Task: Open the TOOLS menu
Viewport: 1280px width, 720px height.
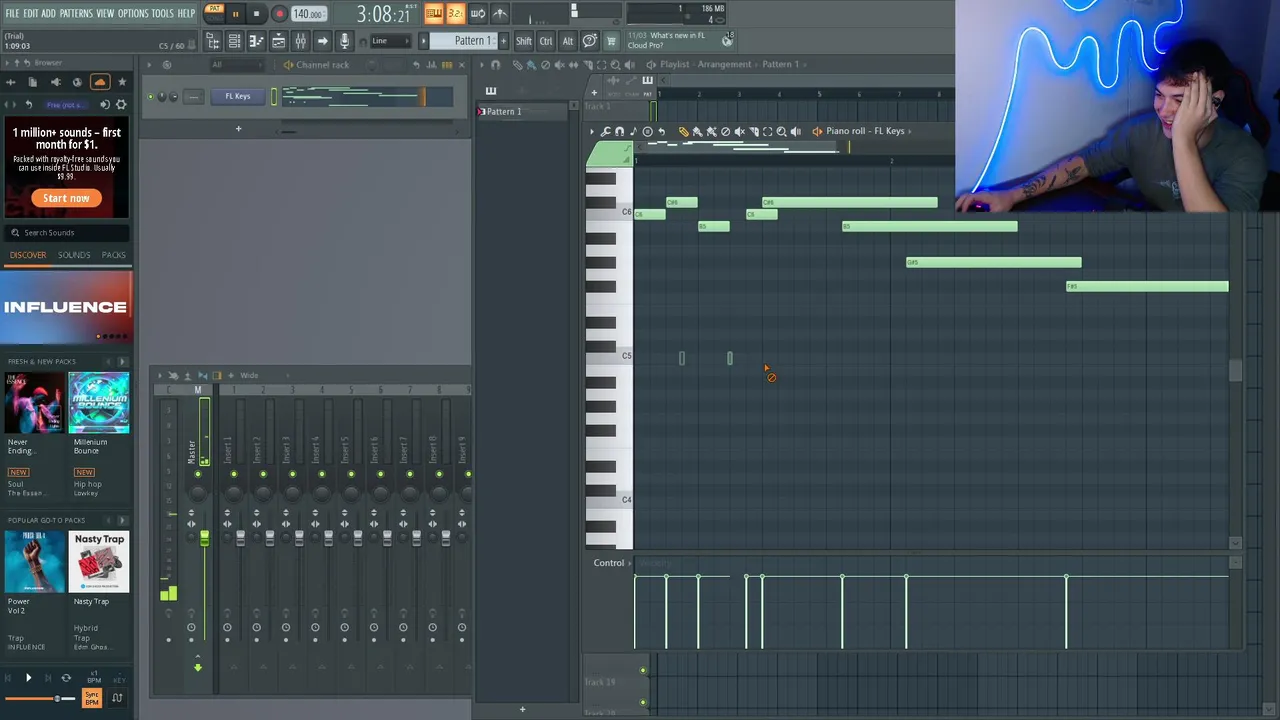Action: [x=162, y=13]
